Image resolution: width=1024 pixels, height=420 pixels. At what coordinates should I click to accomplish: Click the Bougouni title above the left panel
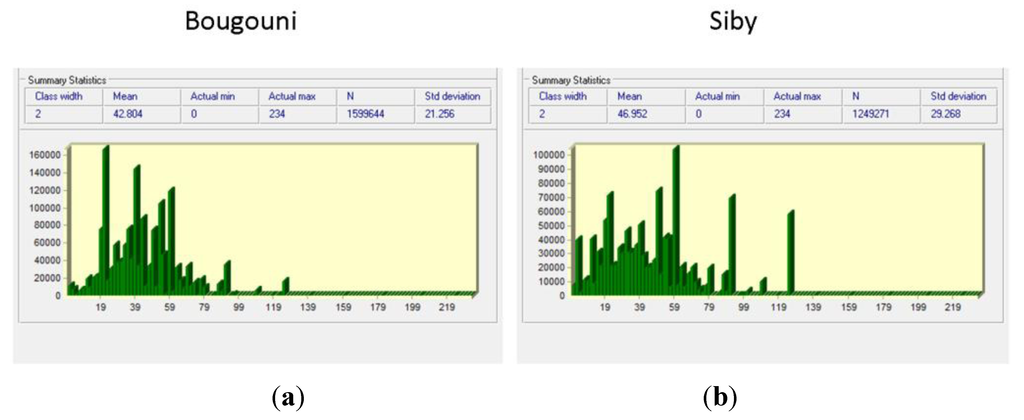(x=243, y=23)
